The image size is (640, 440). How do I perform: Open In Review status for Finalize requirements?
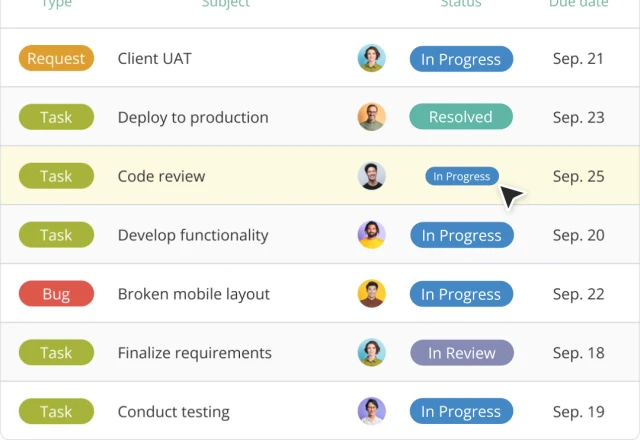(x=461, y=353)
